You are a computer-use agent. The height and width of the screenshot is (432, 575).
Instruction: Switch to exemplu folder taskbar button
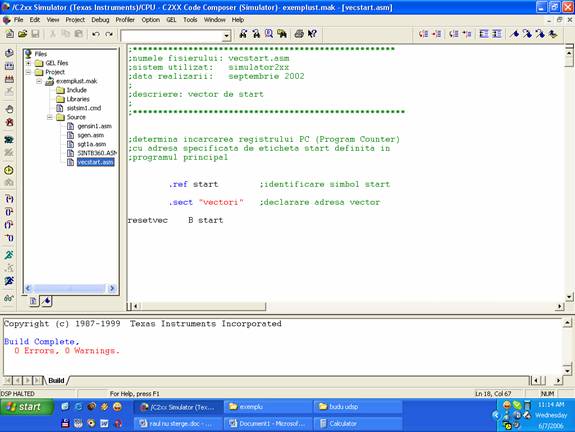click(x=267, y=407)
